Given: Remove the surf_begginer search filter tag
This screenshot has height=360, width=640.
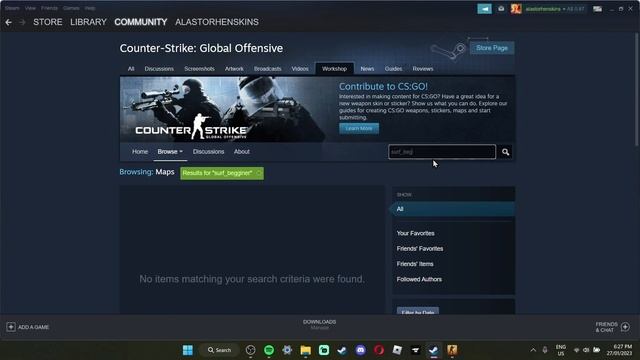Looking at the screenshot, I should coord(259,173).
